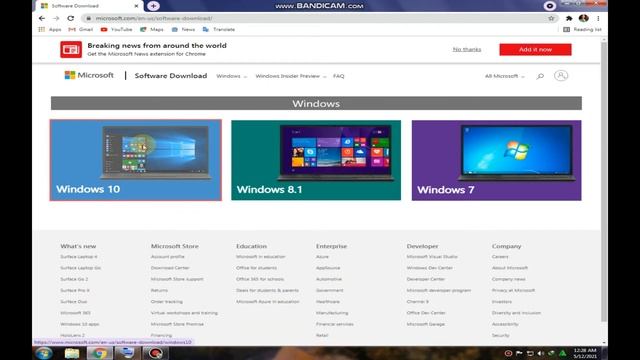Open Order tracking footer link
Screen dimensions: 640x360
pos(167,302)
